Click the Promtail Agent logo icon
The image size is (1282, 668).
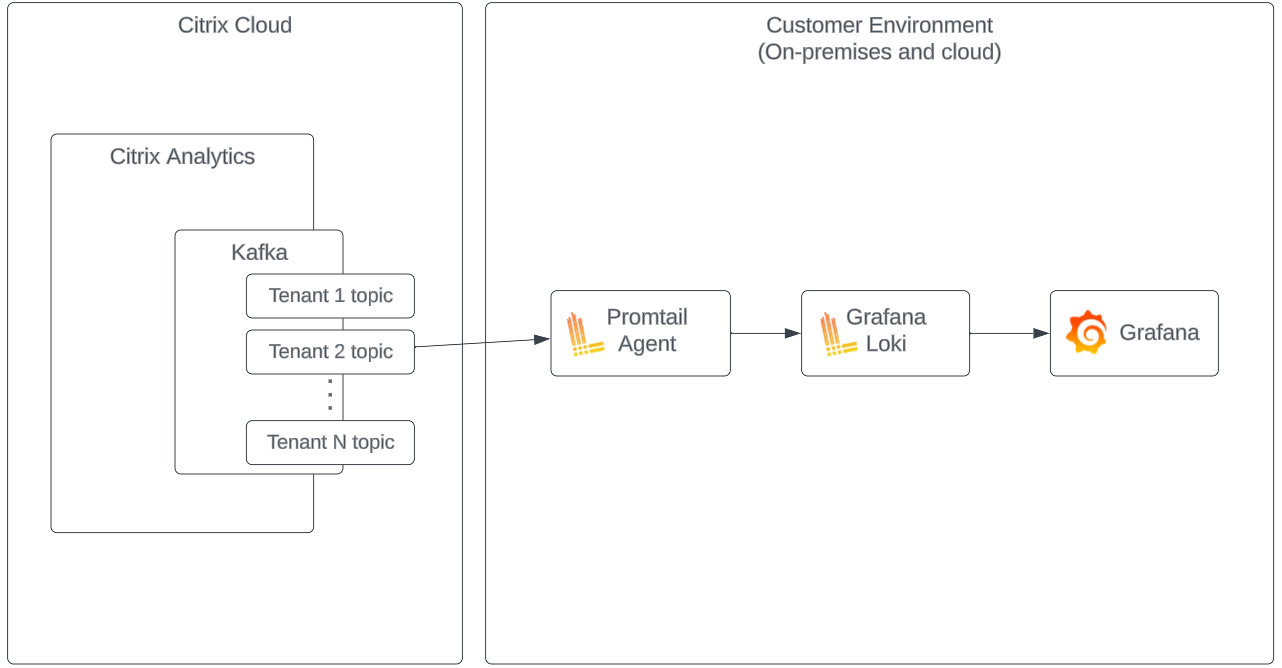pyautogui.click(x=587, y=334)
